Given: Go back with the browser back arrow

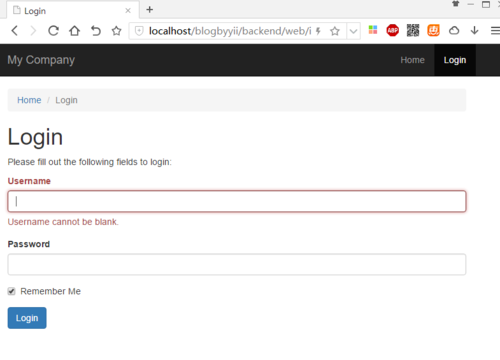Looking at the screenshot, I should tap(14, 31).
